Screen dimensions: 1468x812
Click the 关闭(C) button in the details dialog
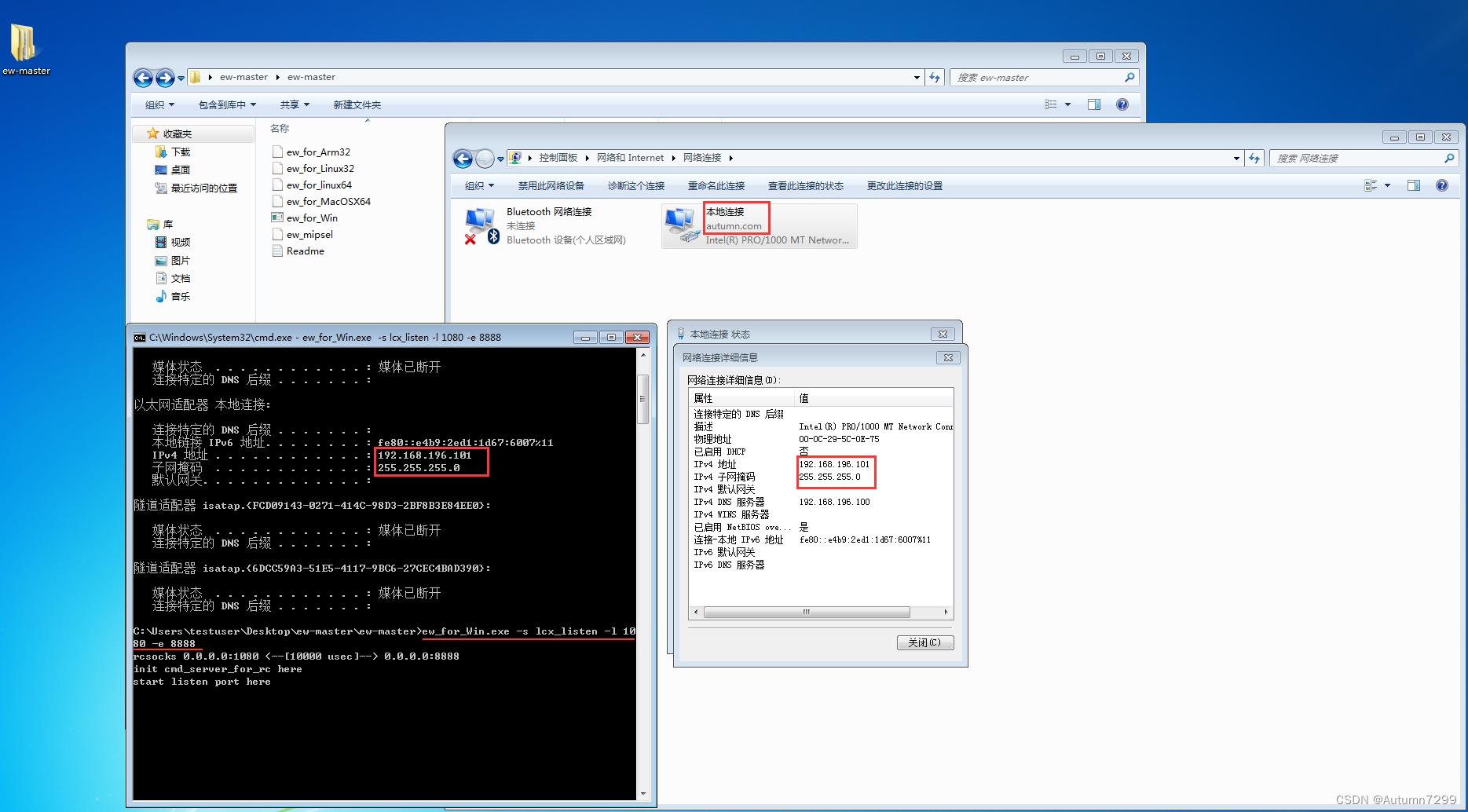[x=925, y=642]
